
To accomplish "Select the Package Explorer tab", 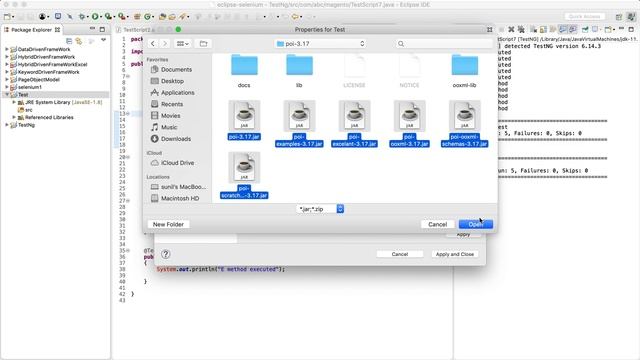I will [x=32, y=30].
